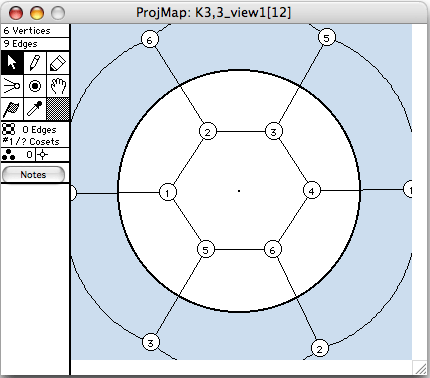Select the flag marker tool

click(x=12, y=109)
